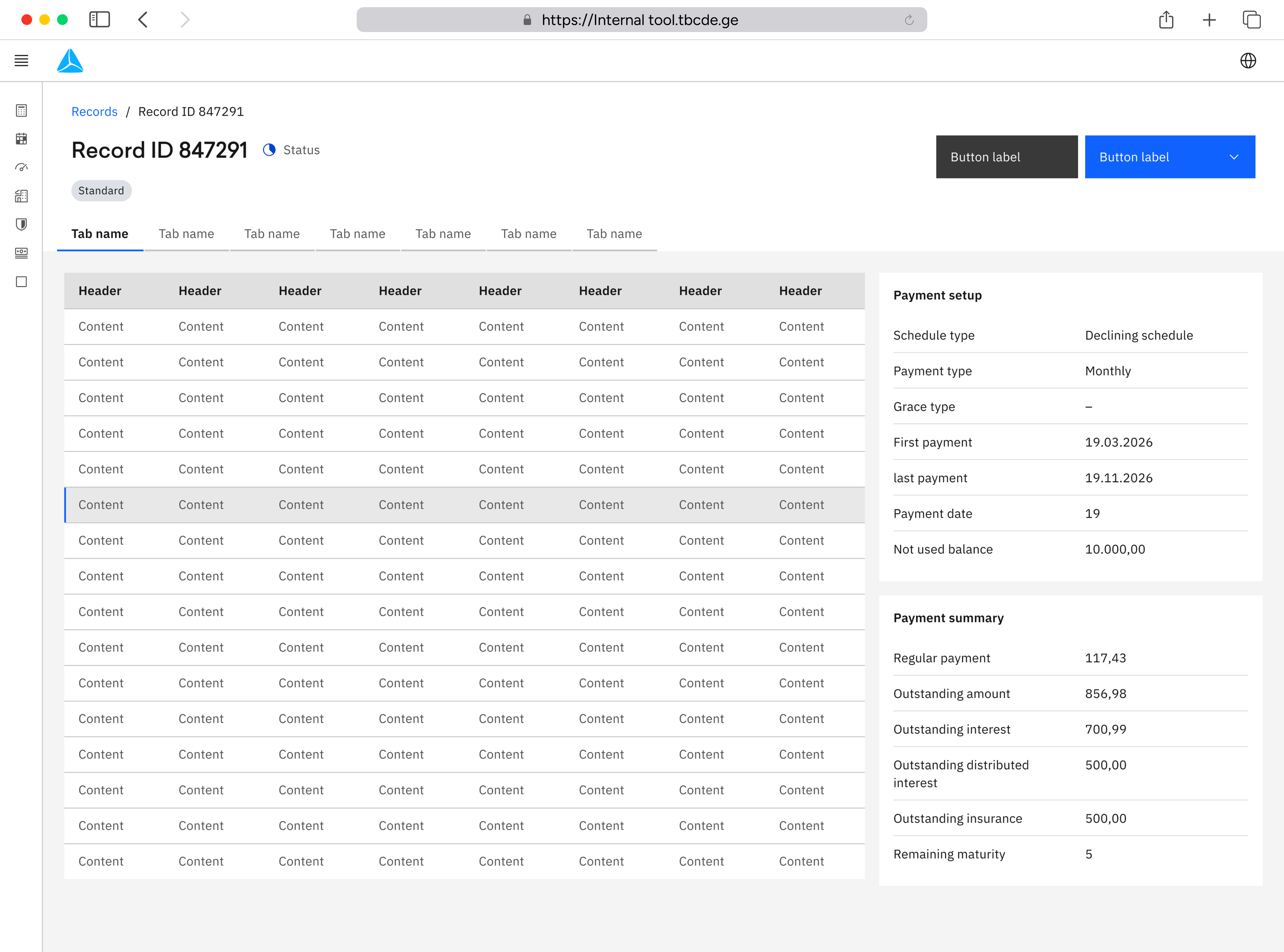Open a new browser tab
1284x952 pixels.
pyautogui.click(x=1209, y=20)
